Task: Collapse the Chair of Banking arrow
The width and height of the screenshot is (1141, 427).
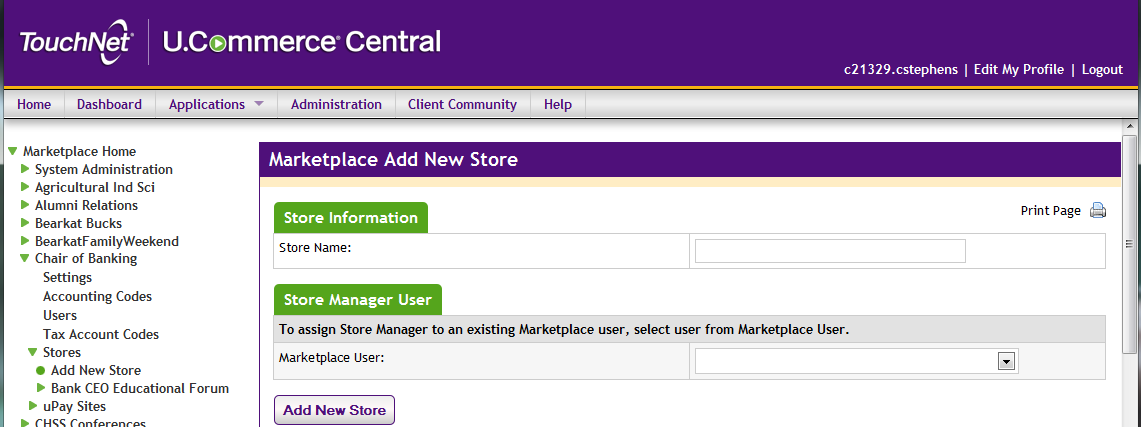Action: click(x=25, y=258)
